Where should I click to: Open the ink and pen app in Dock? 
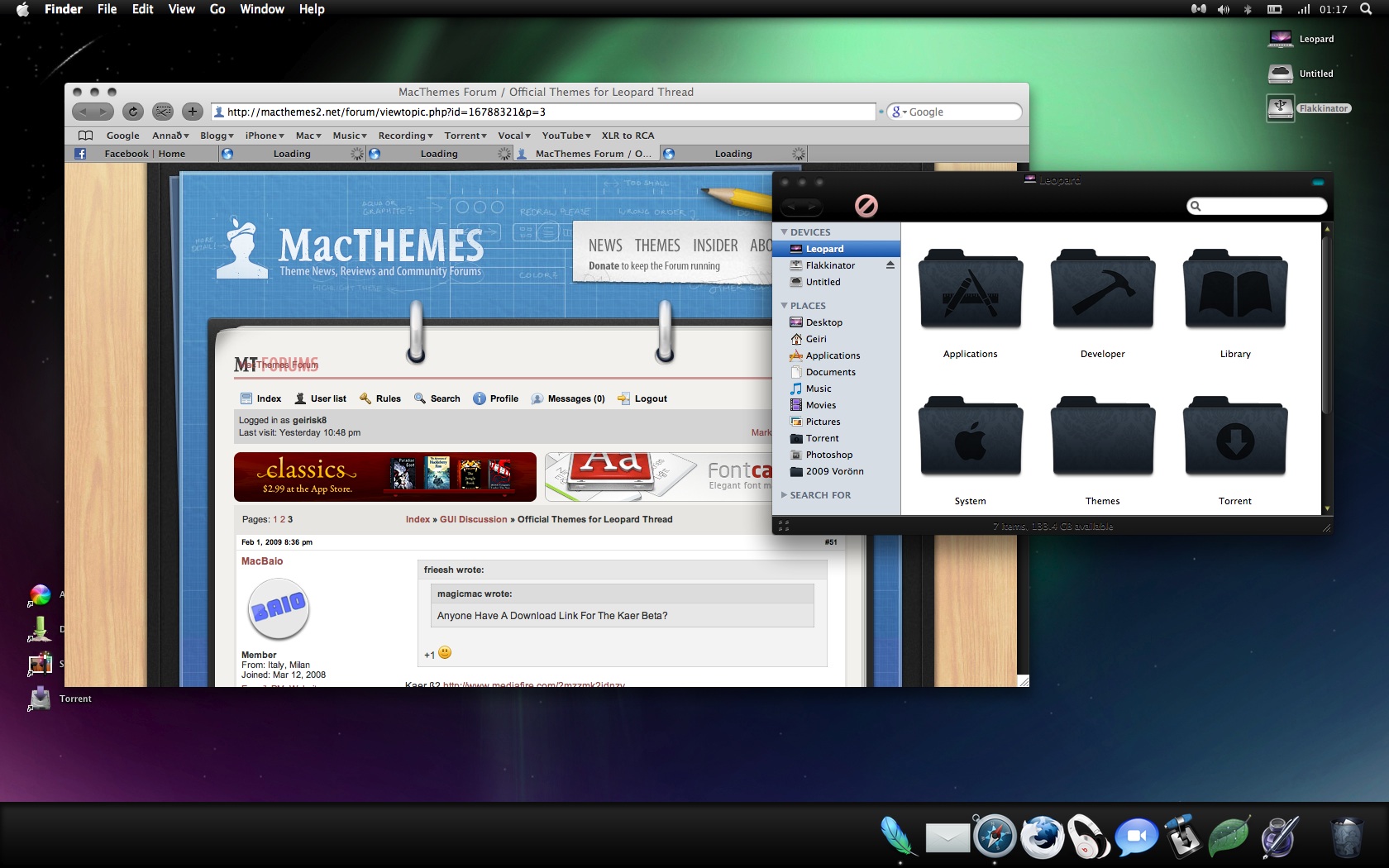tap(1279, 836)
